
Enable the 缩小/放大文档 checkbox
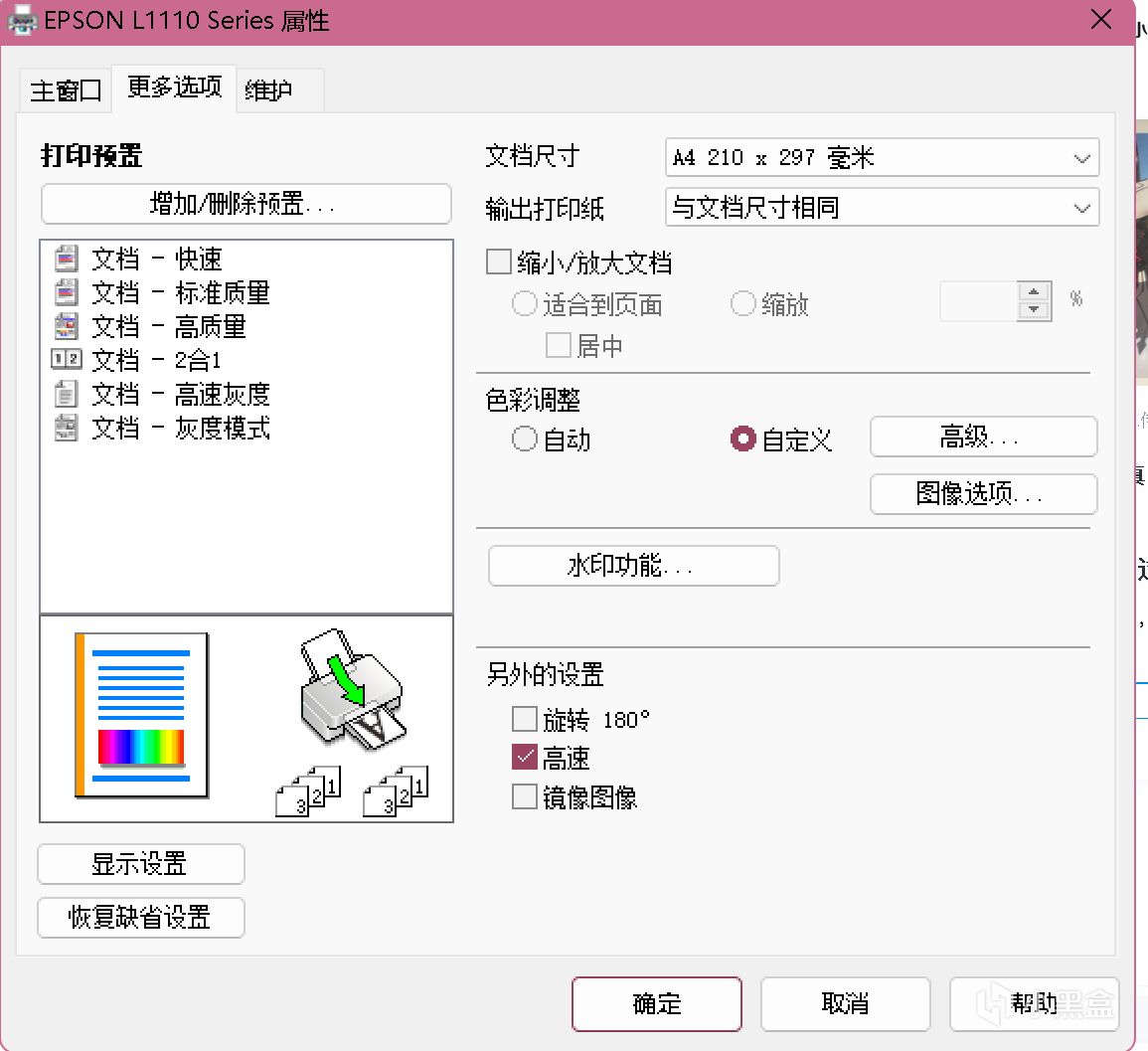point(499,262)
